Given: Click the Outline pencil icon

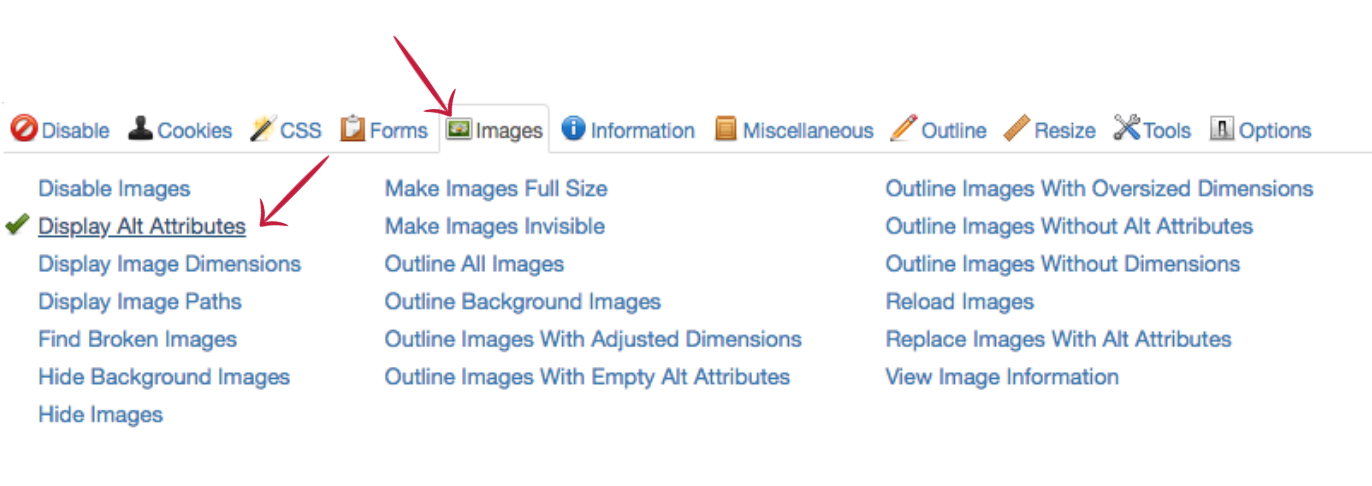Looking at the screenshot, I should [x=903, y=129].
